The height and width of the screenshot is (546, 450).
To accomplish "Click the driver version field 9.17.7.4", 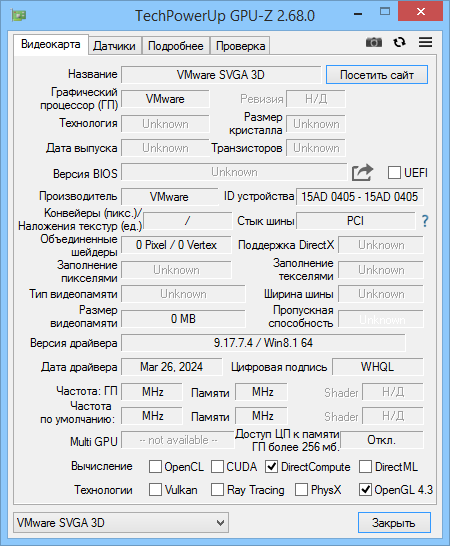I will coord(263,343).
